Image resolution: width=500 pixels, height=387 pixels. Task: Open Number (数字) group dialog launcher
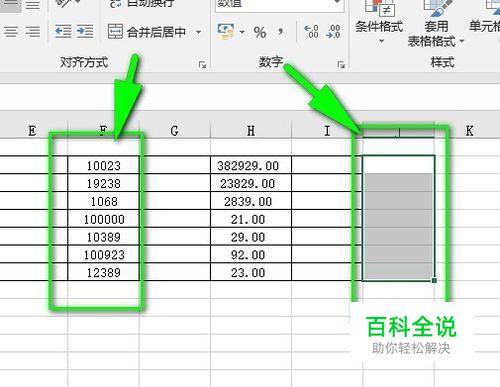click(341, 65)
